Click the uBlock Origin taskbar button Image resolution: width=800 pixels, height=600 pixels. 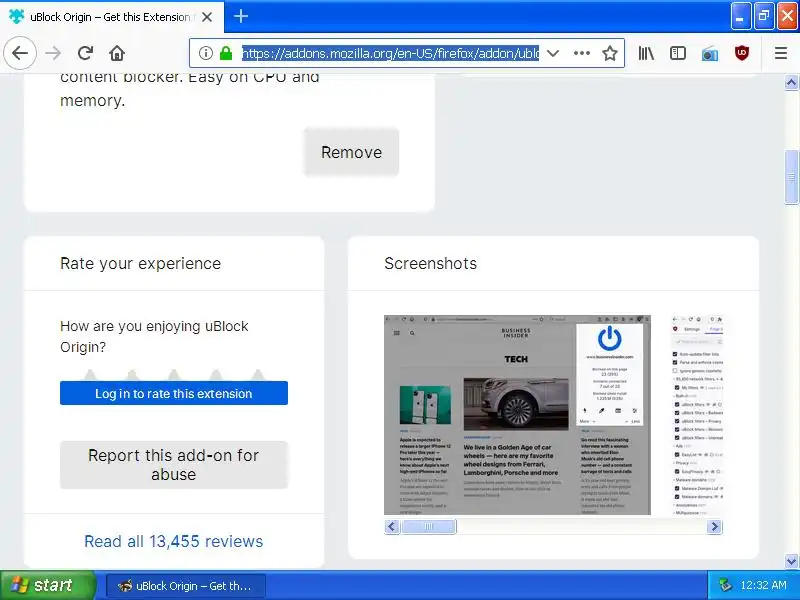pos(186,586)
